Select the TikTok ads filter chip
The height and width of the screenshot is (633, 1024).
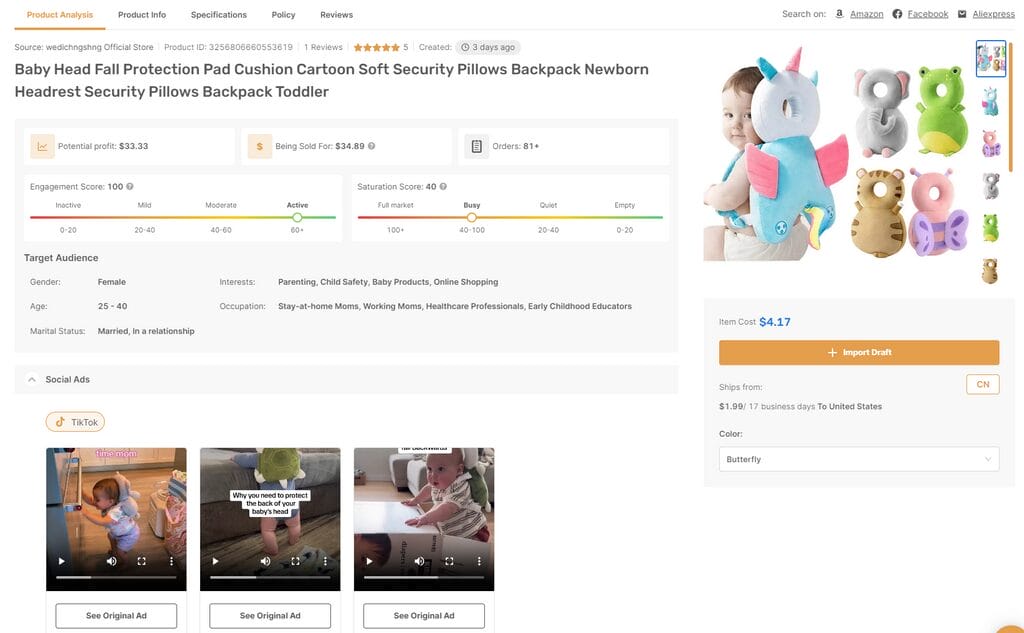coord(75,422)
